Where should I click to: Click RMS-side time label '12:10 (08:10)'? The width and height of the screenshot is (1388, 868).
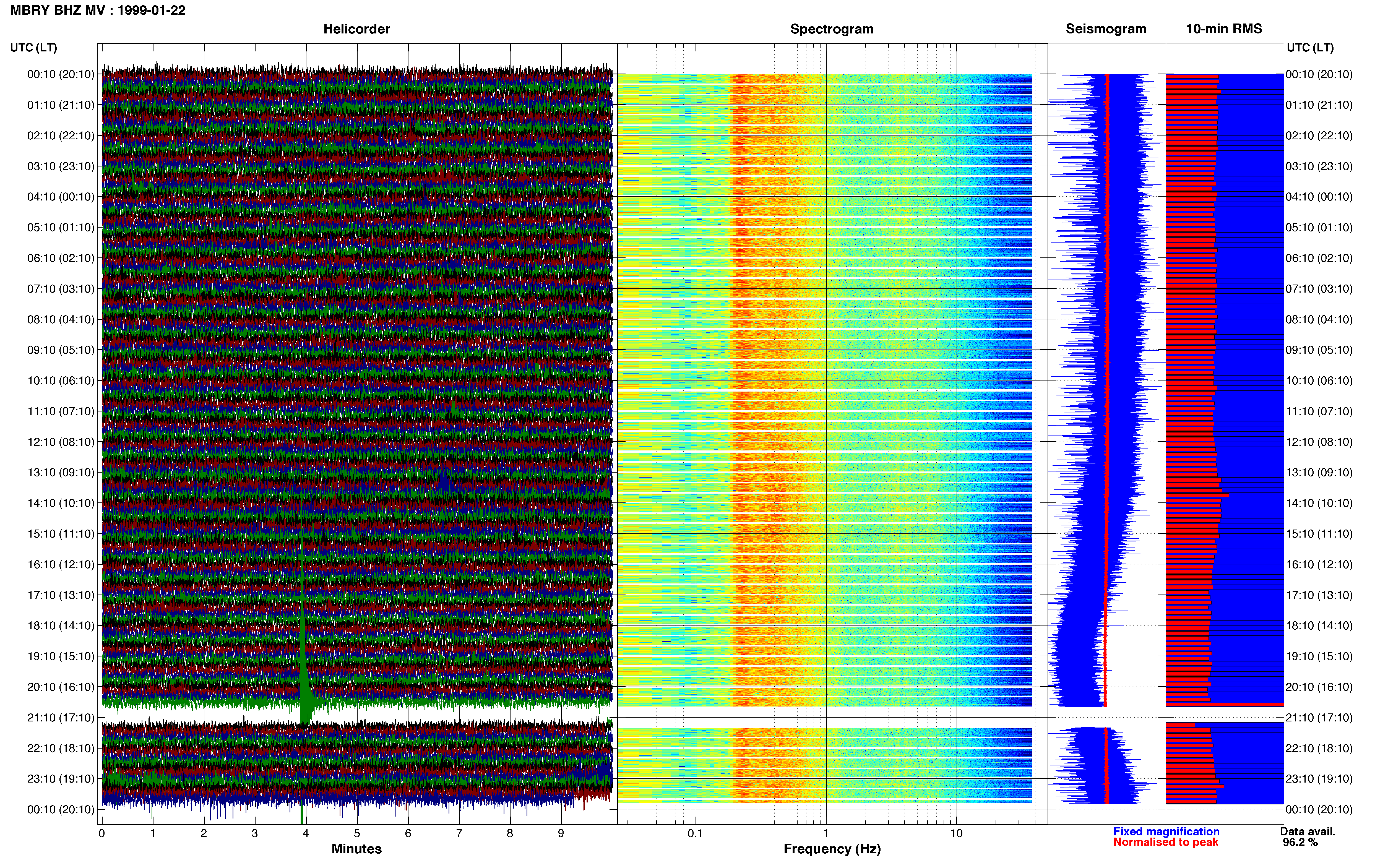click(1319, 442)
